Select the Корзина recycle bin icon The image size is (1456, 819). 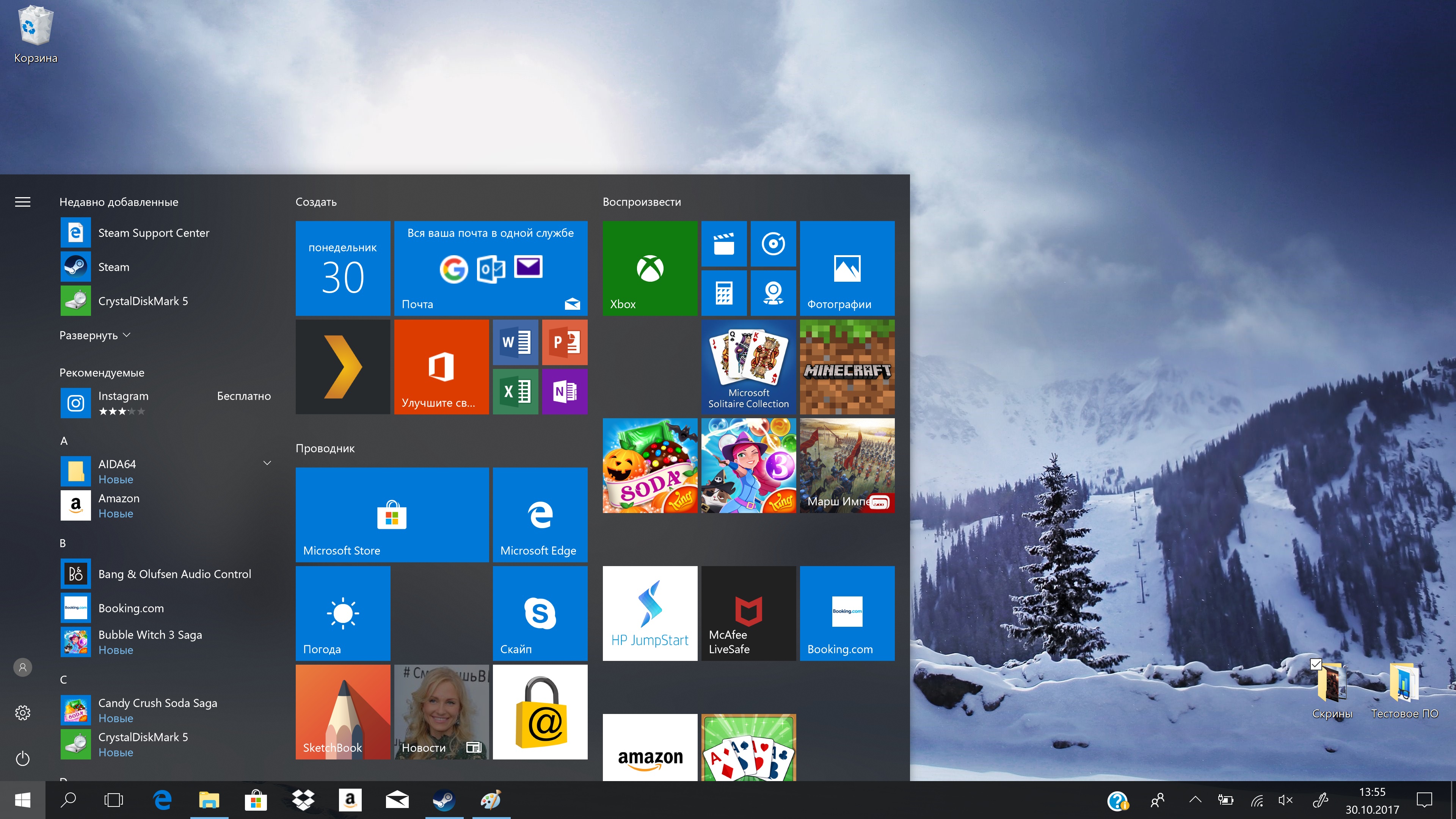tap(36, 35)
